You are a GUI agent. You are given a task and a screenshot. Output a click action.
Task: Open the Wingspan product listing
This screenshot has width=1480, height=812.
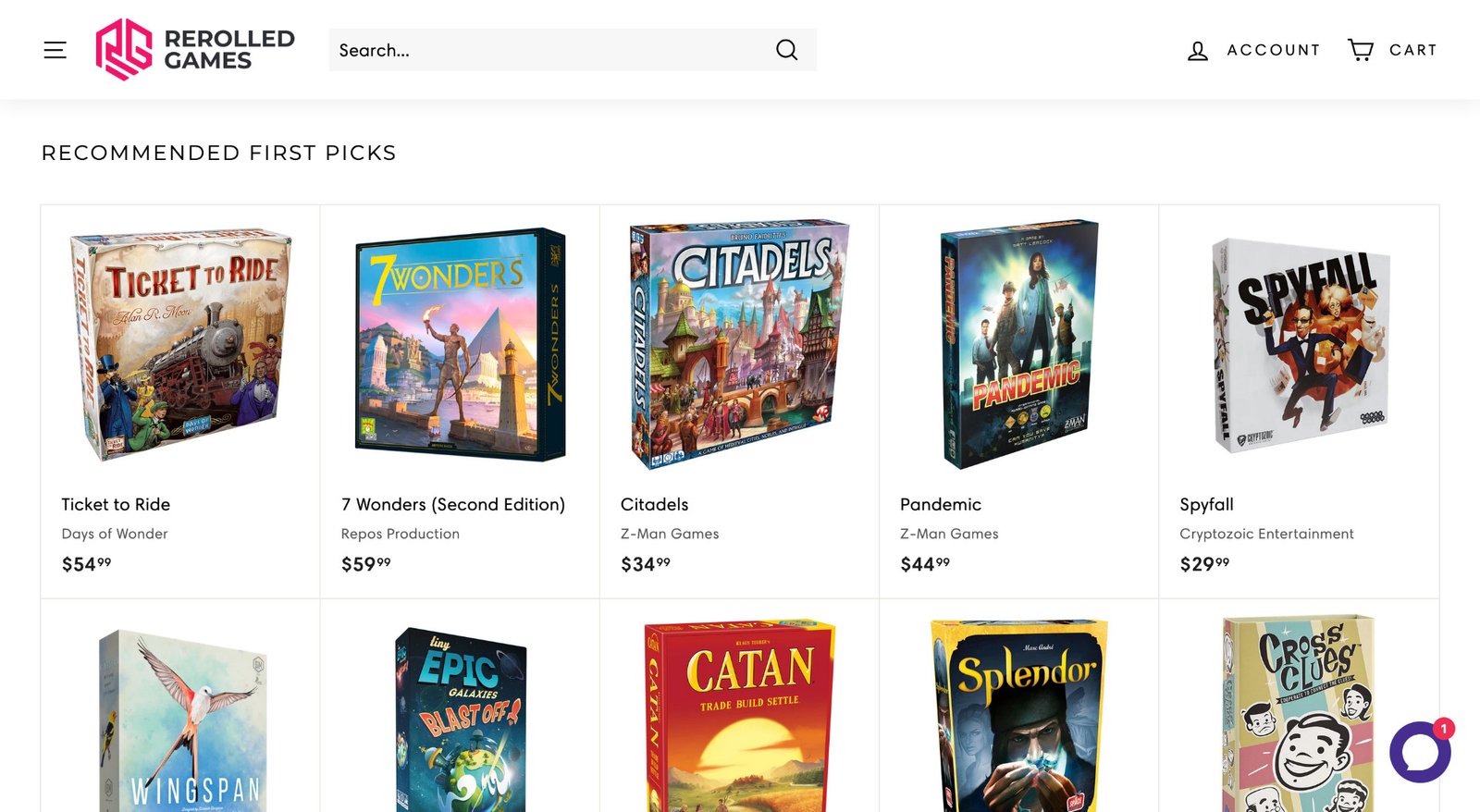click(181, 721)
